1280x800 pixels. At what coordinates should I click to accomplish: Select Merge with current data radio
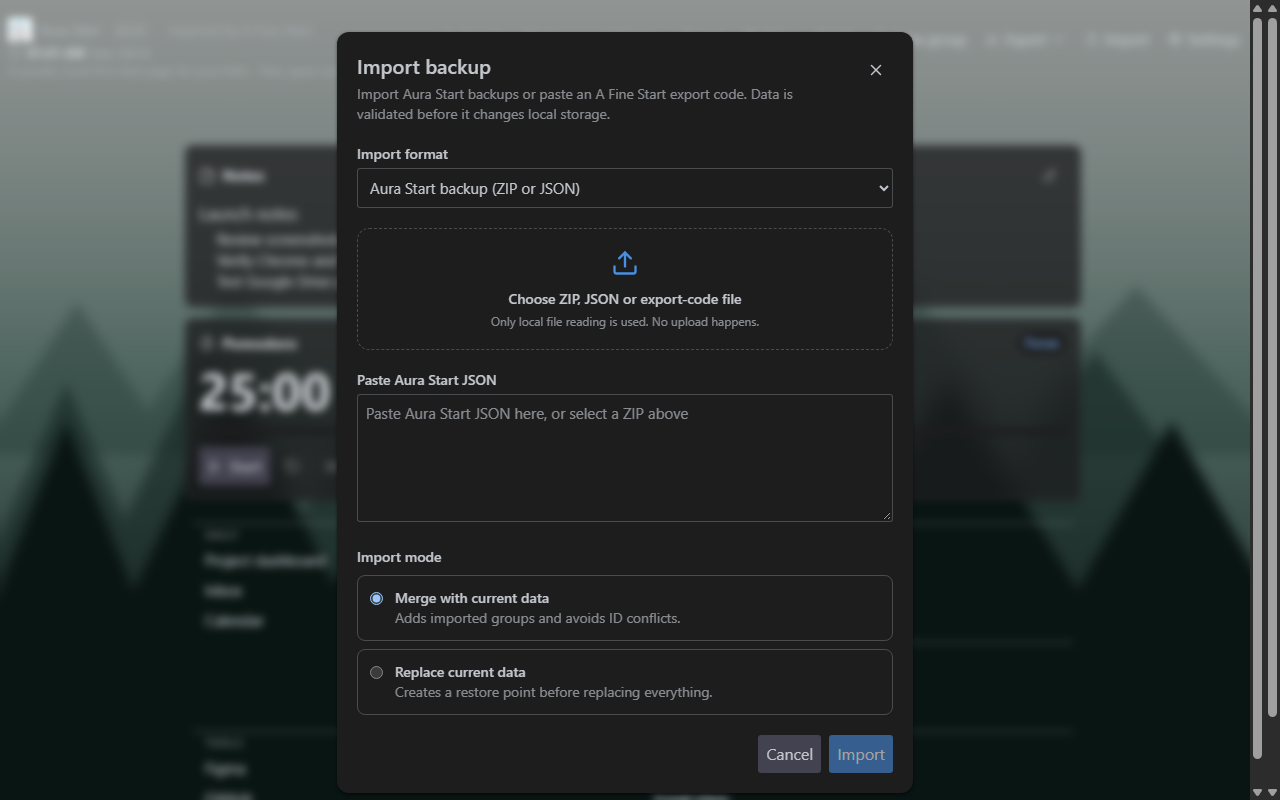point(376,599)
